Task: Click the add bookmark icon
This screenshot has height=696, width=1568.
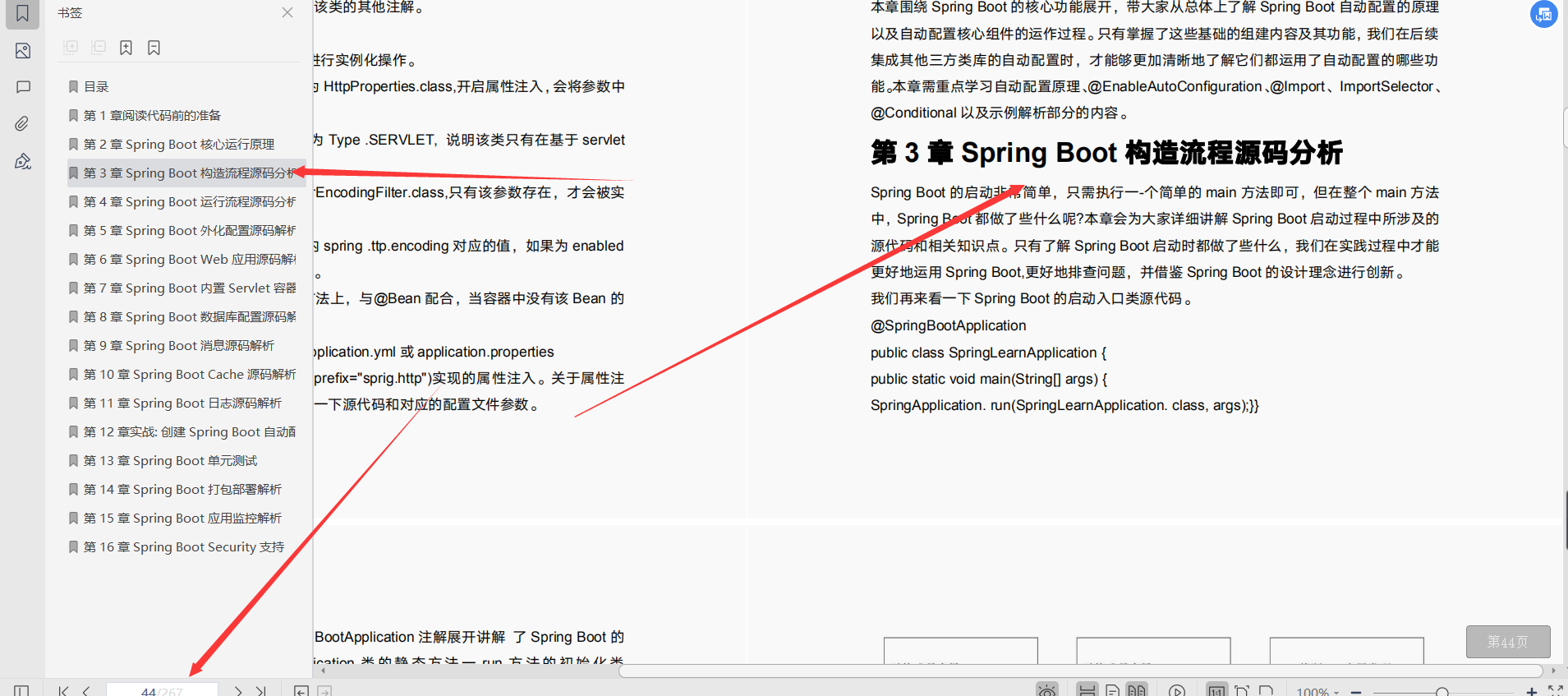Action: [x=126, y=48]
